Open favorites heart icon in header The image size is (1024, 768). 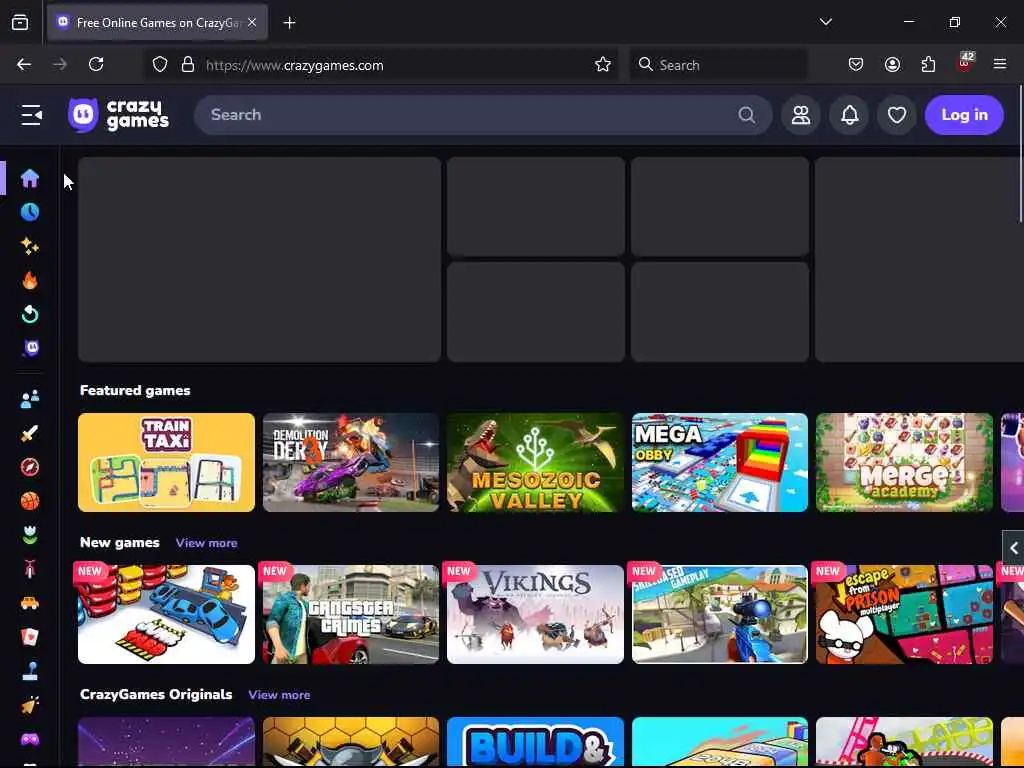pyautogui.click(x=897, y=115)
